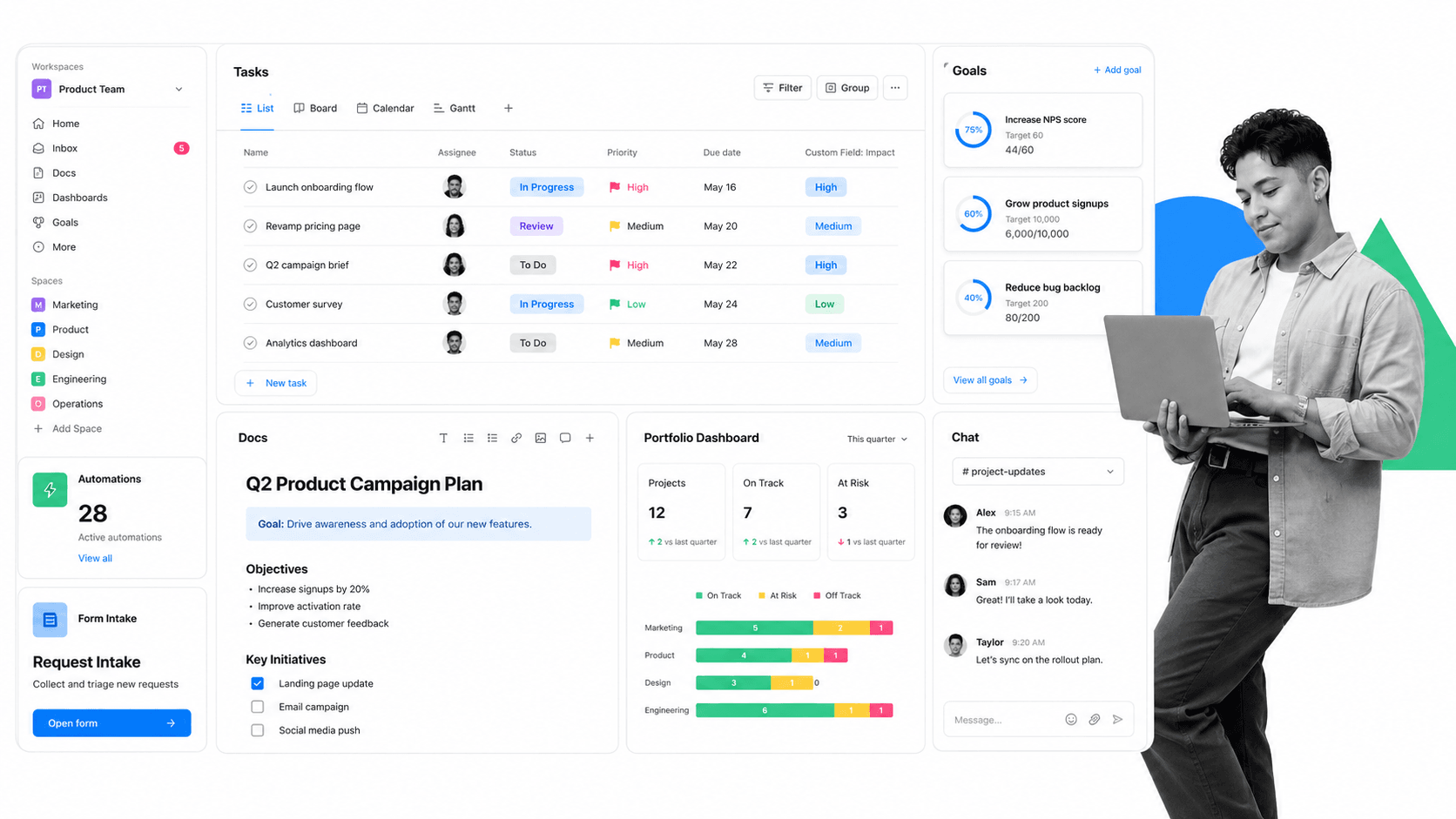1456x819 pixels.
Task: Switch to the List view tab
Action: [x=258, y=108]
